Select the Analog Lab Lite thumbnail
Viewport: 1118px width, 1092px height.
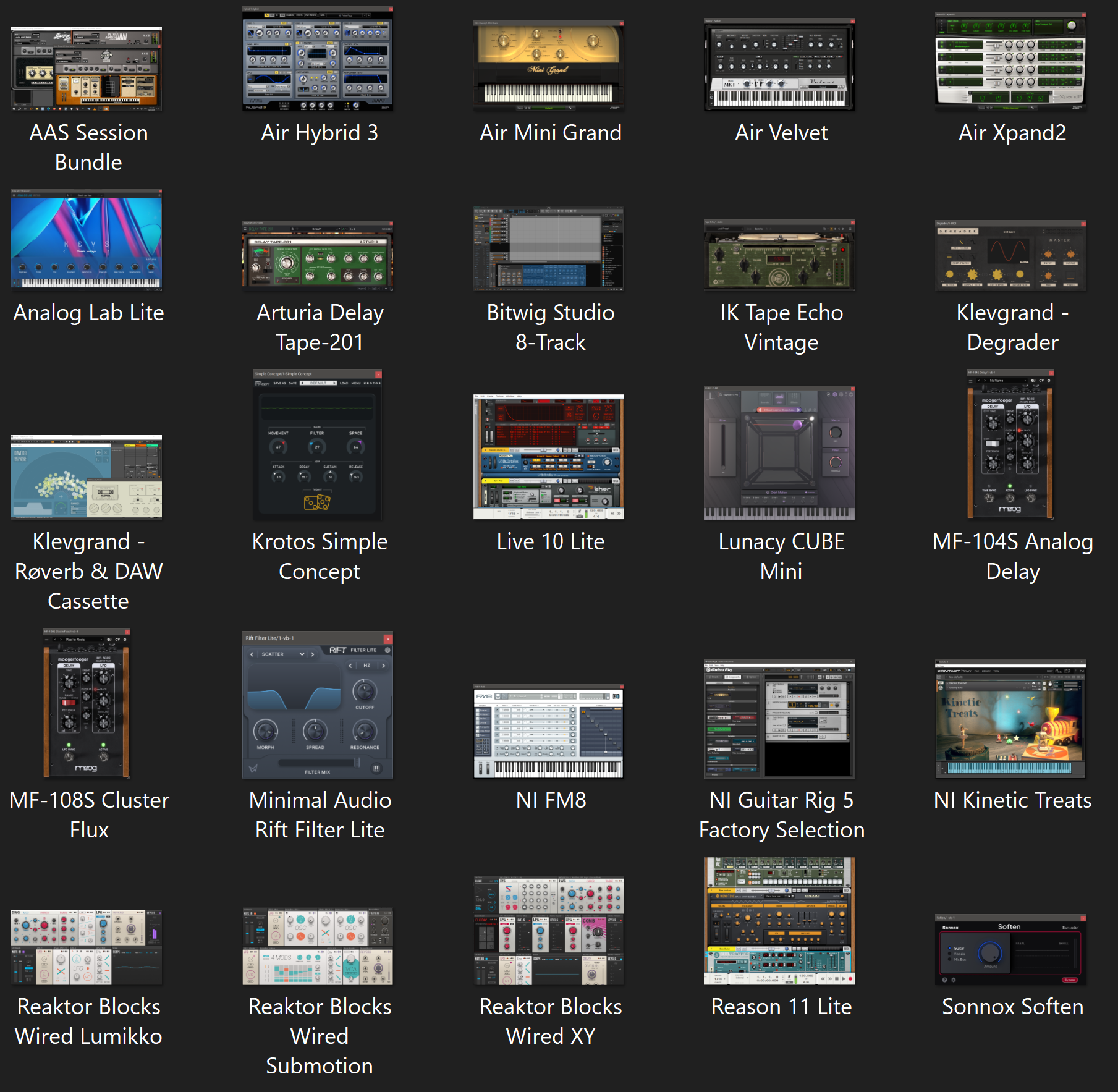(87, 240)
